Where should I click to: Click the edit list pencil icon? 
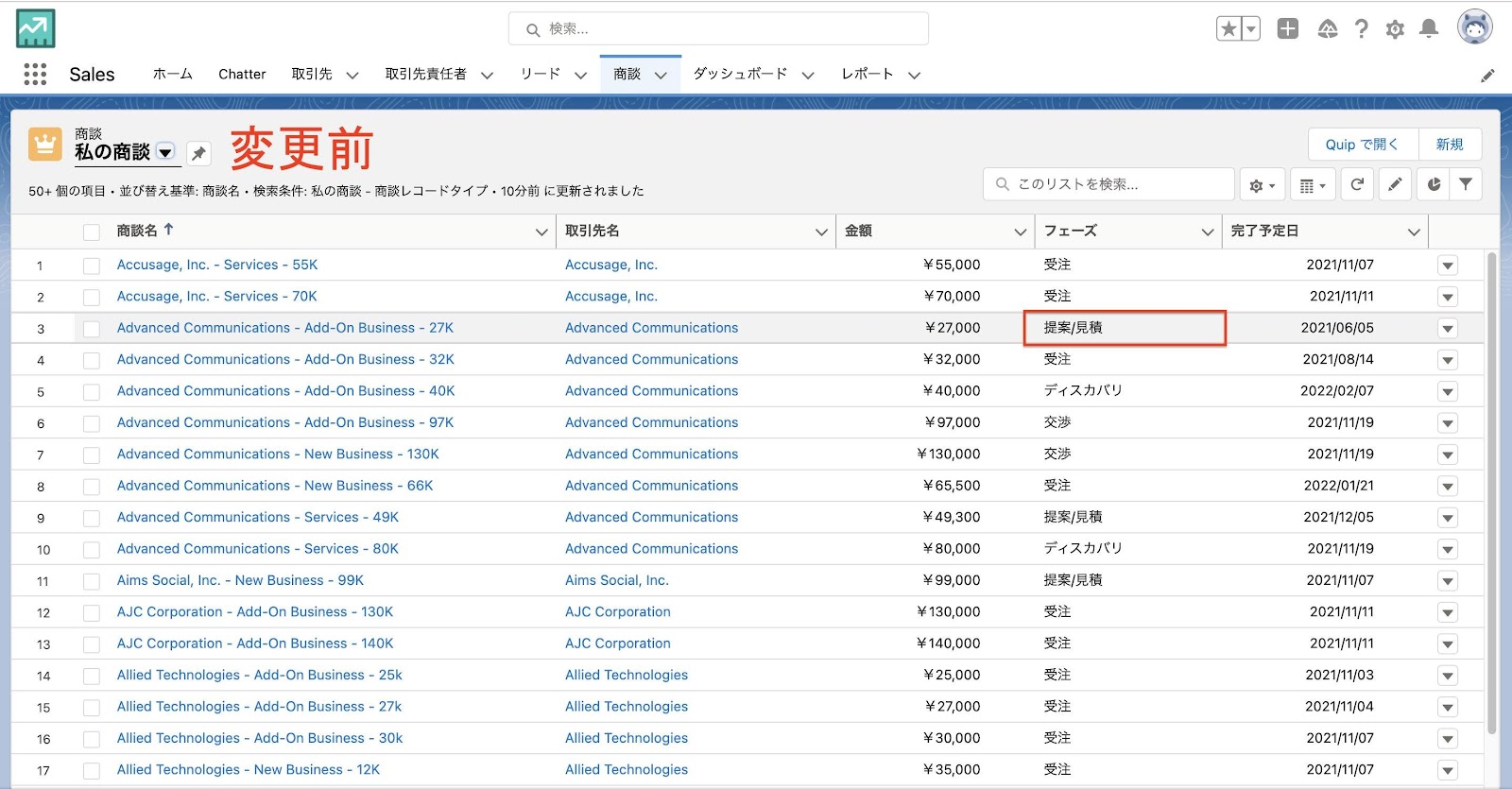[x=1395, y=184]
